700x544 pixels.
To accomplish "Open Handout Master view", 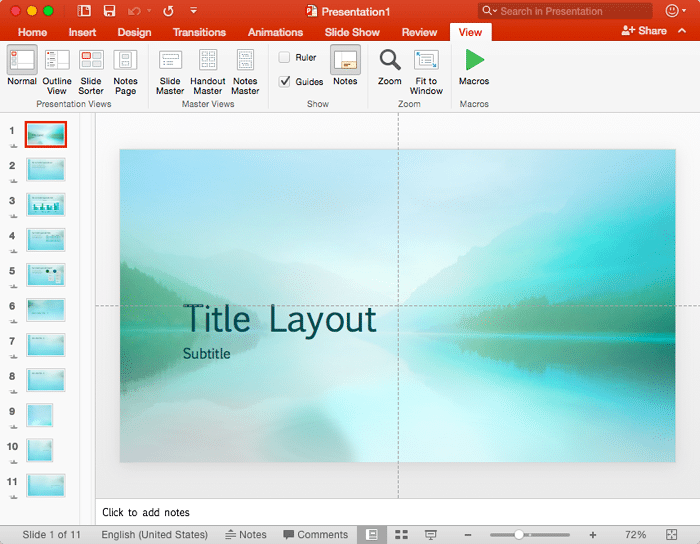I will pos(208,71).
